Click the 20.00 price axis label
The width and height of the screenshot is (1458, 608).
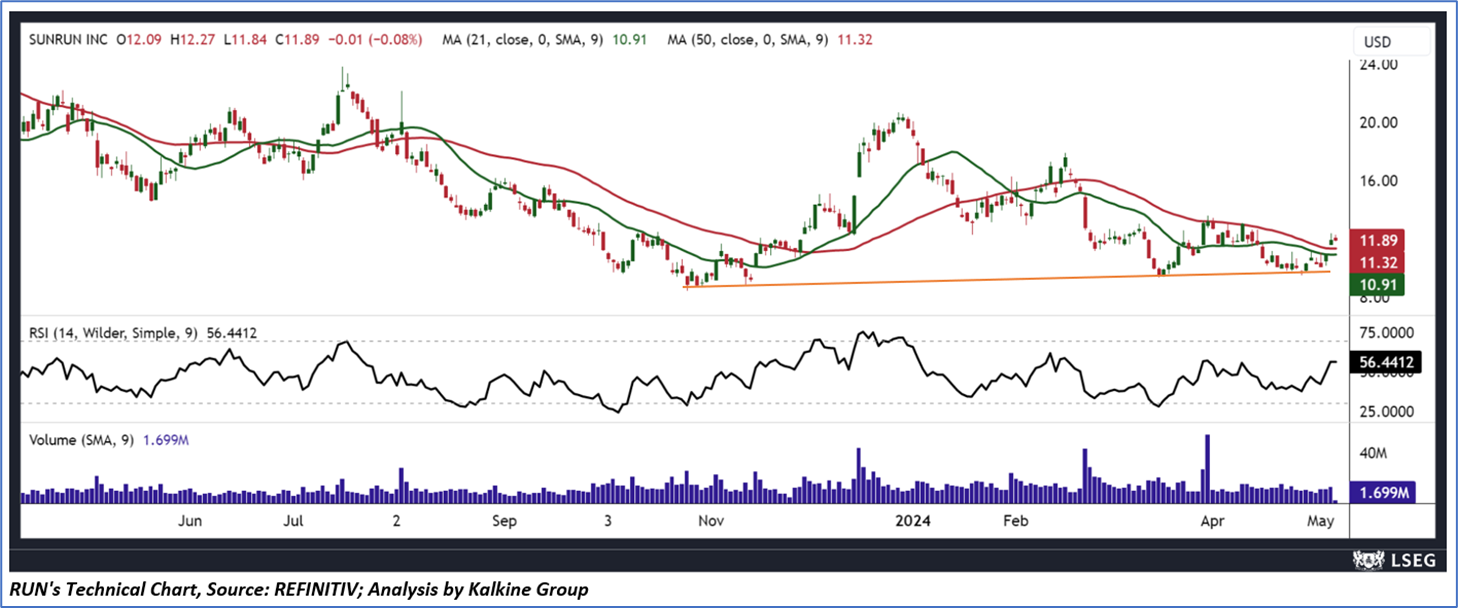tap(1378, 123)
